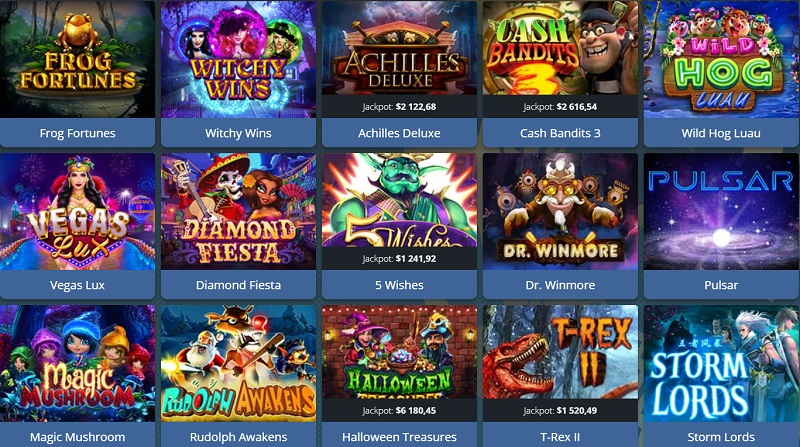
Task: Click the Pulsar title label
Action: [721, 285]
